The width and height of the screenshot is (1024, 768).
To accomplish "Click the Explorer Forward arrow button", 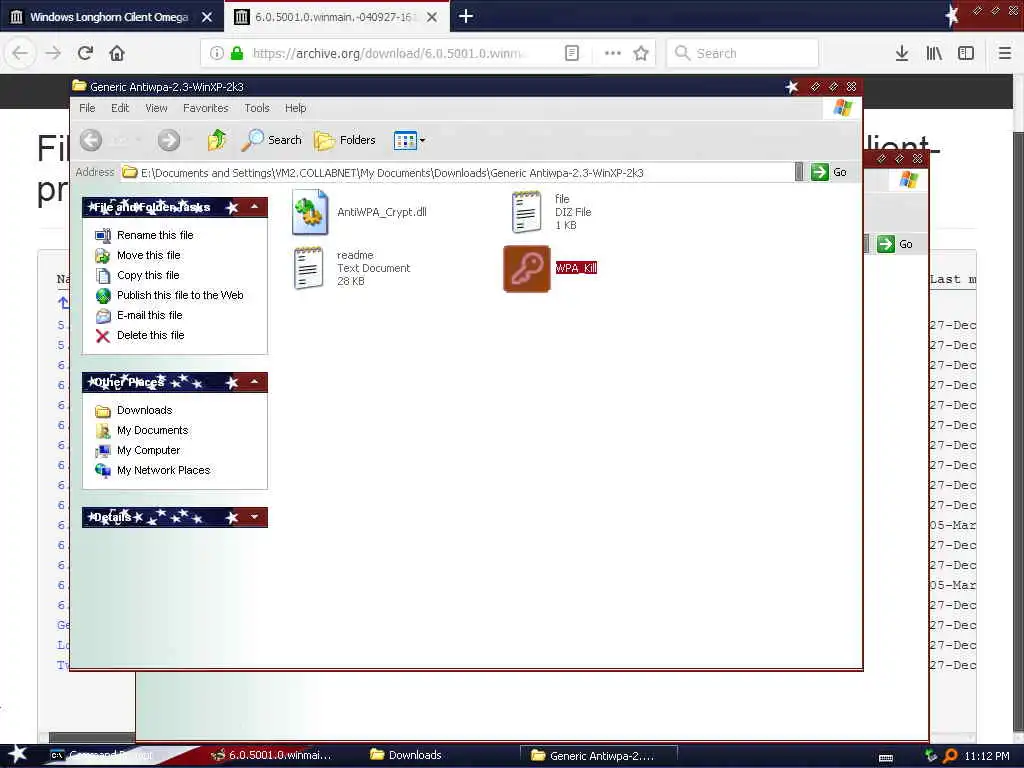I will (168, 140).
